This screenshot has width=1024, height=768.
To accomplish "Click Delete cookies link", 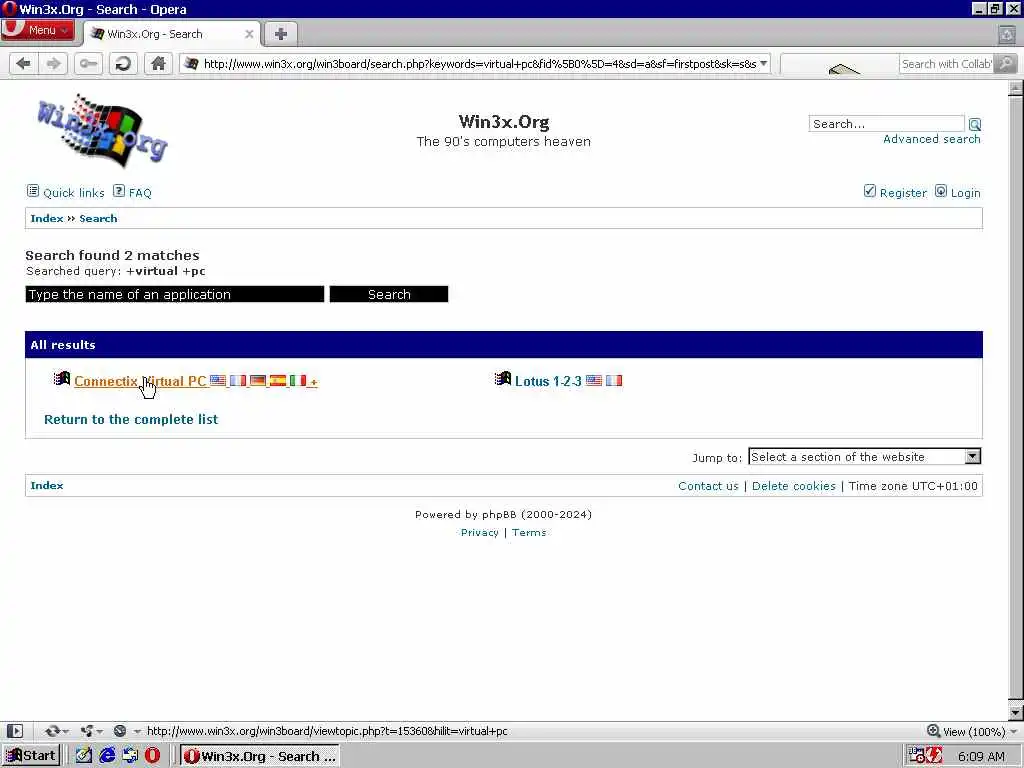I will (x=793, y=486).
